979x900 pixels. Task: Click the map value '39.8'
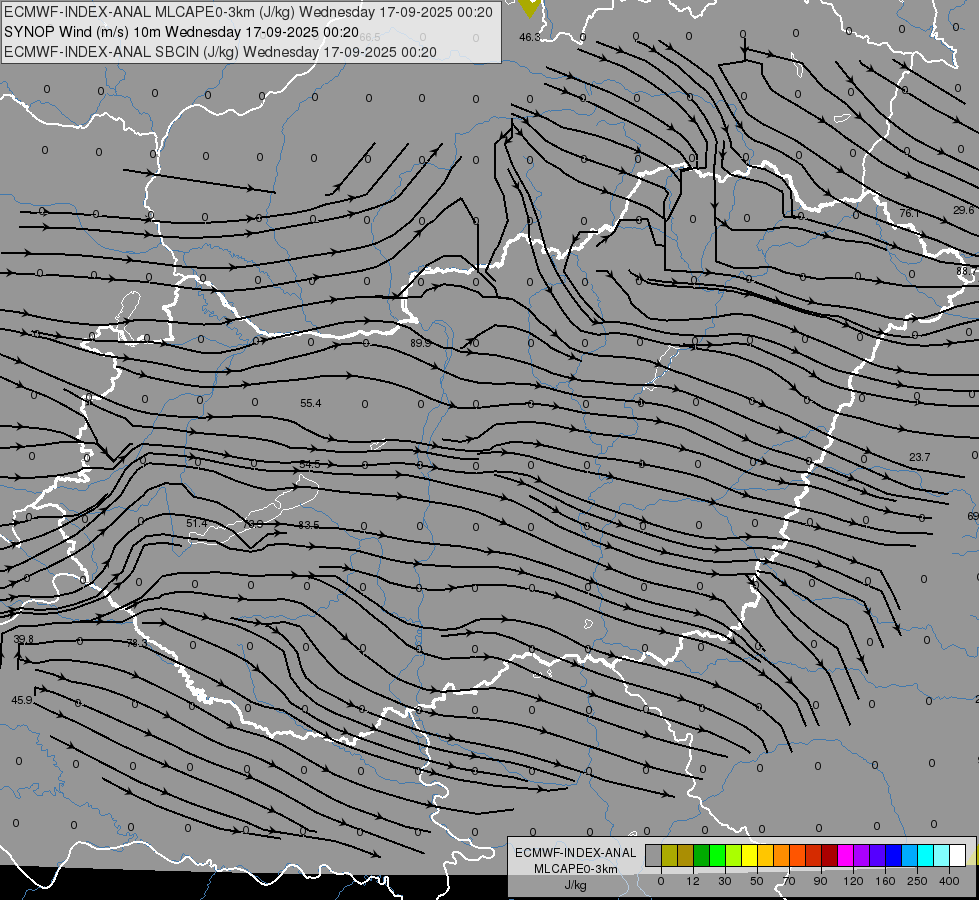24,639
